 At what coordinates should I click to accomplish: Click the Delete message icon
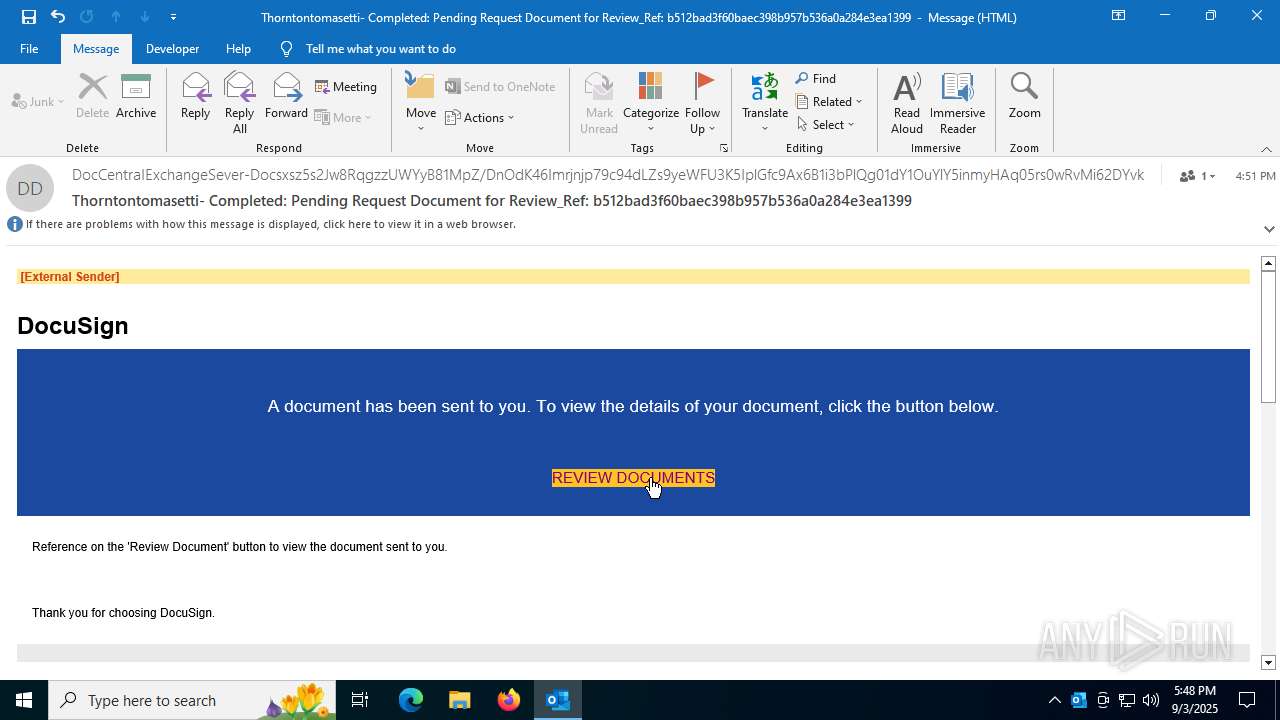click(92, 96)
